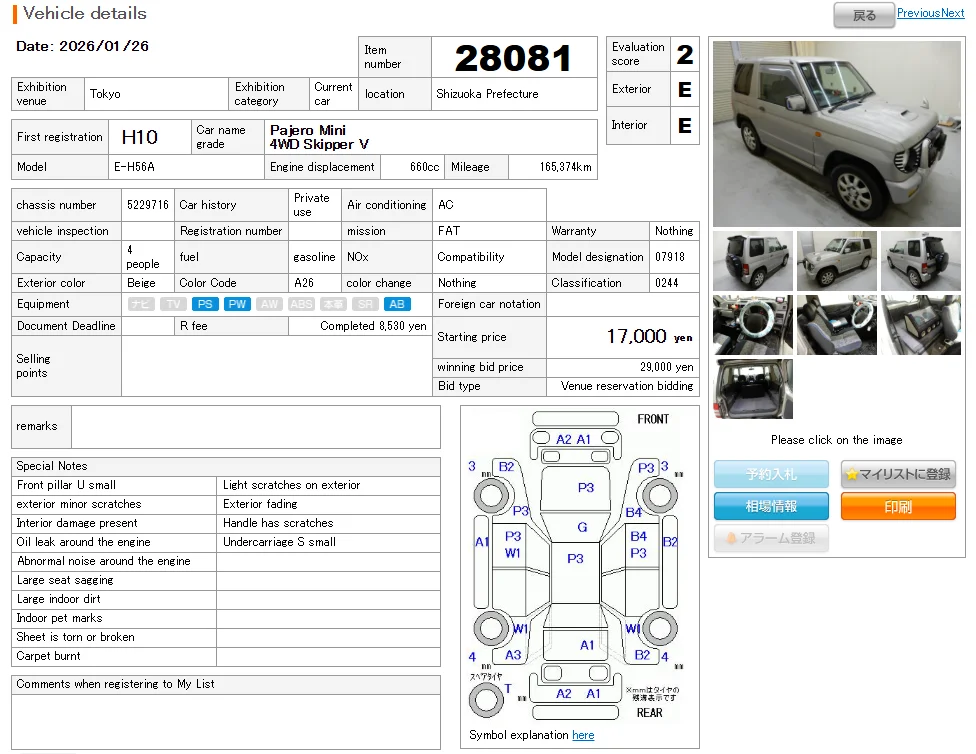
Task: Click the model value E-H56A
Action: 134,167
